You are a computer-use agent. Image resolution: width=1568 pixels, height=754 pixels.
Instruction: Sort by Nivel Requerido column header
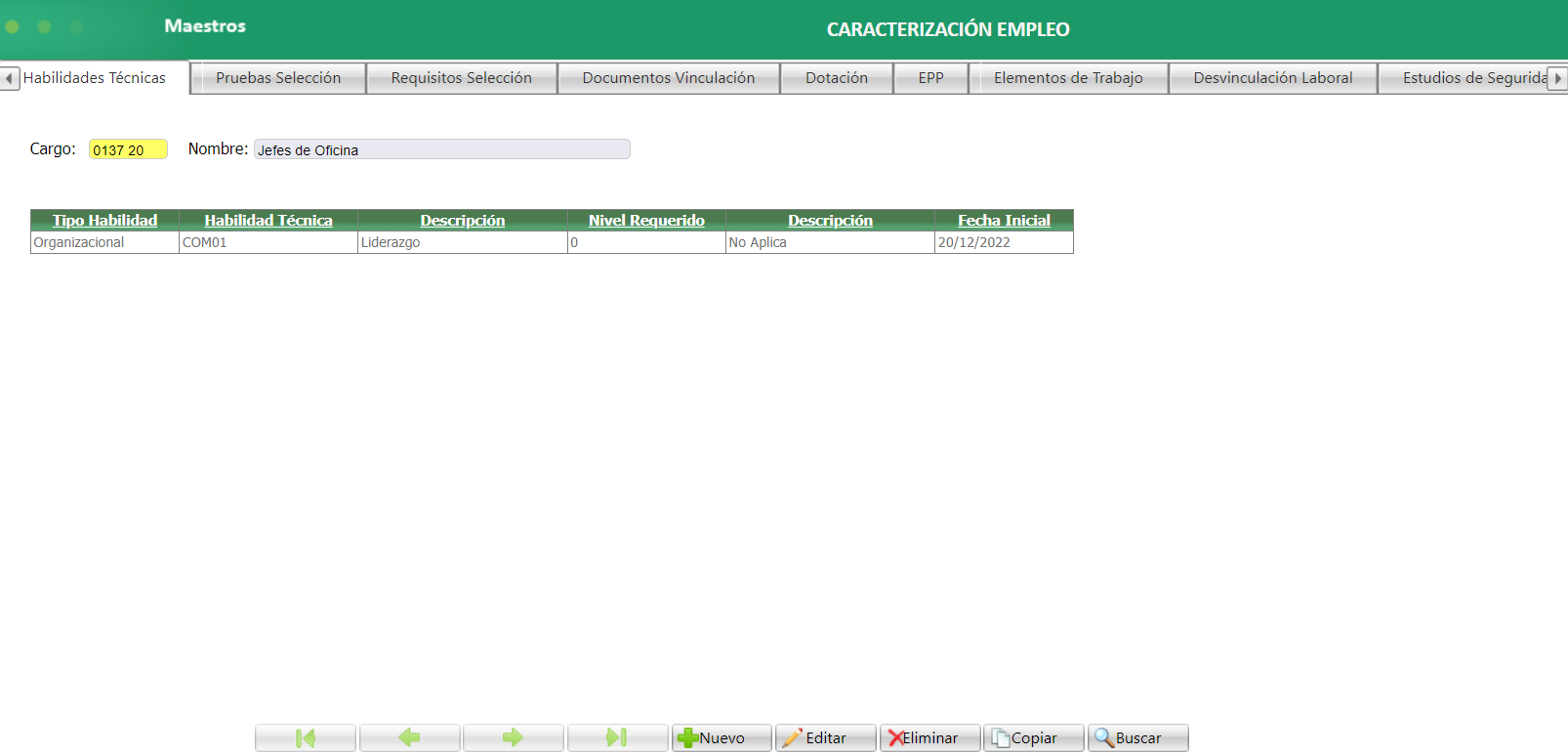(646, 221)
